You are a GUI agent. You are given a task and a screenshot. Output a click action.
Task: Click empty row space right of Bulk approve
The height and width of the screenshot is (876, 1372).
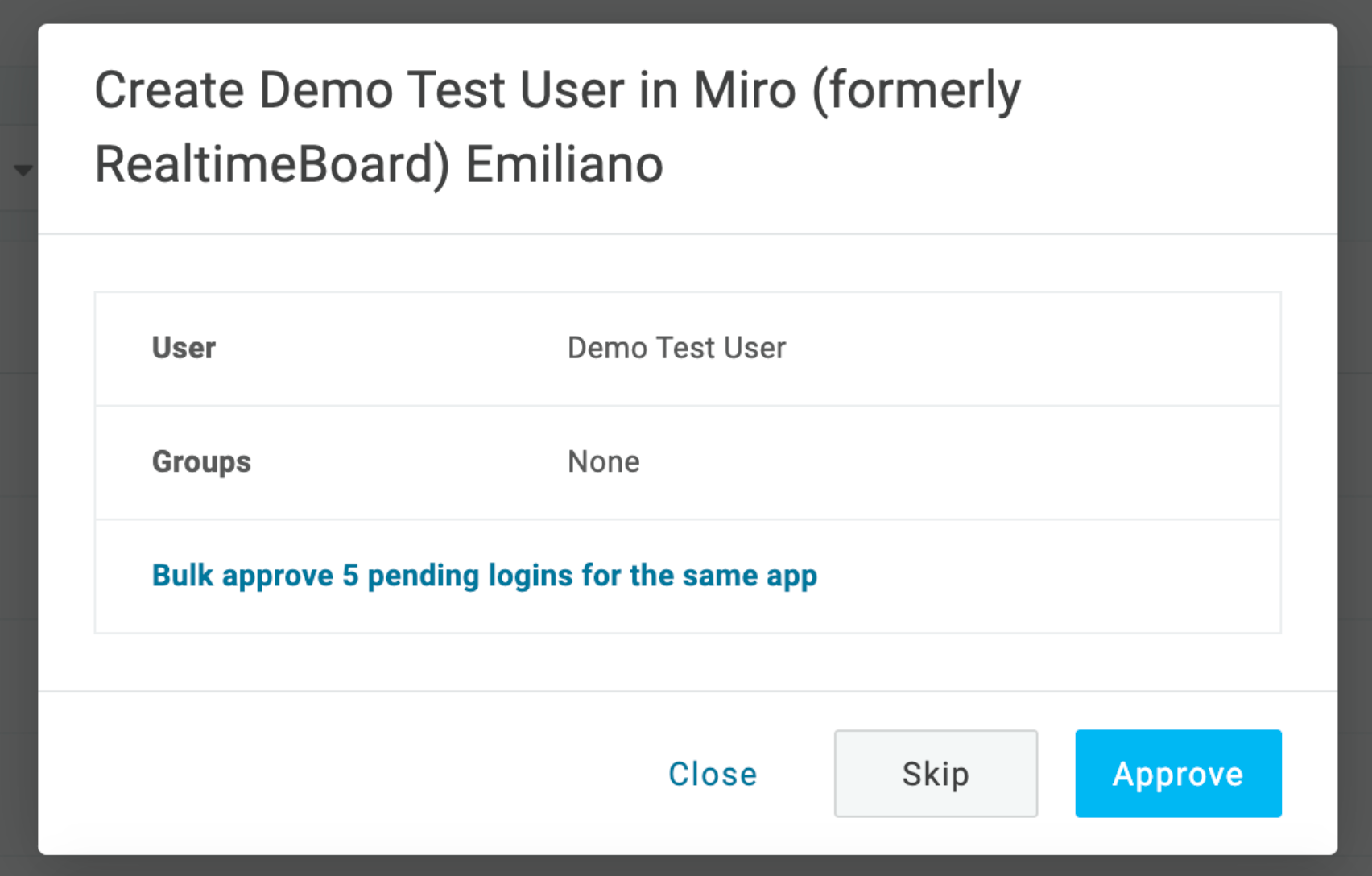click(x=1047, y=576)
